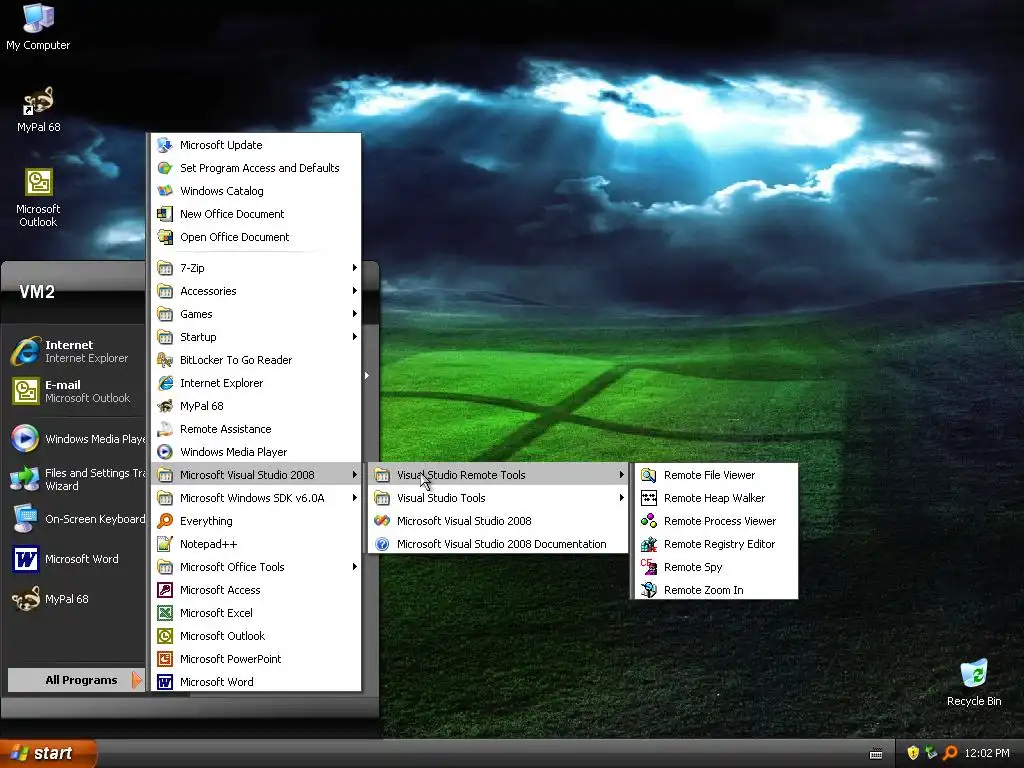Click the Visual Studio 2008 Documentation help icon
This screenshot has width=1024, height=768.
tap(382, 544)
